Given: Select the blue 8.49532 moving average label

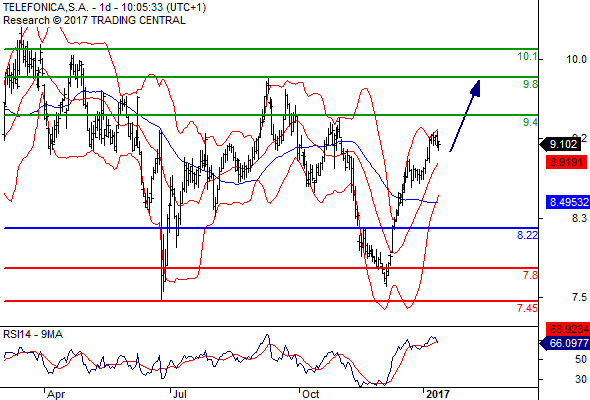Looking at the screenshot, I should click(x=568, y=202).
